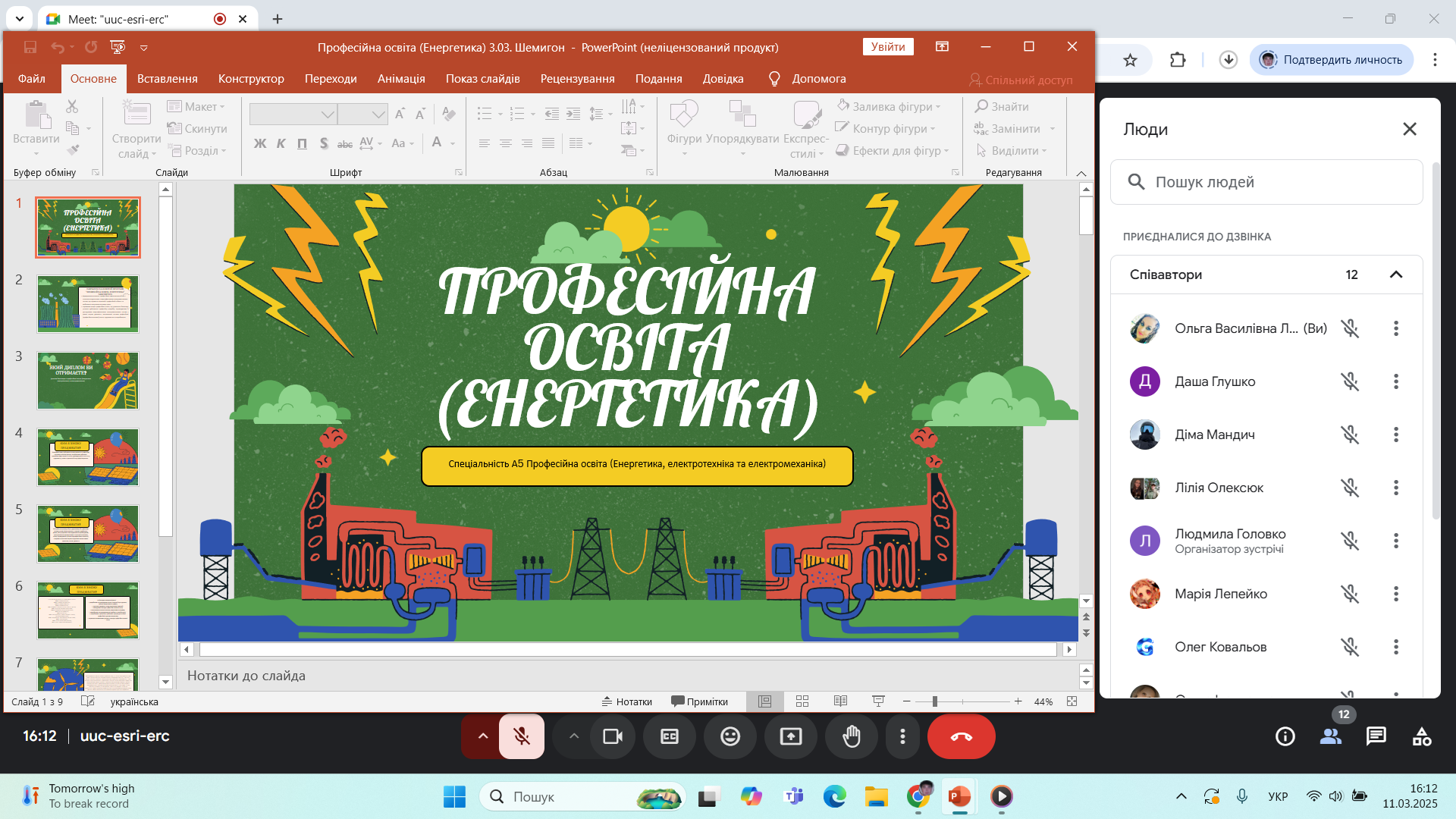
Task: Open Meet chat icon
Action: coord(1376,736)
